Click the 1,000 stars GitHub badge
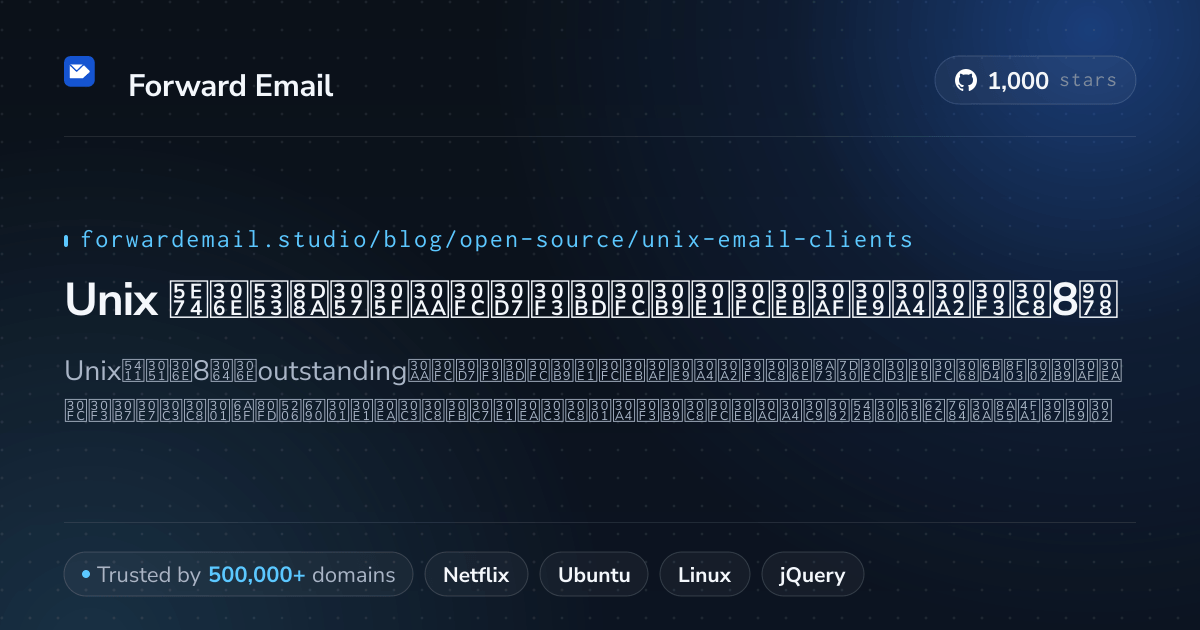This screenshot has width=1200, height=630. pos(1035,80)
